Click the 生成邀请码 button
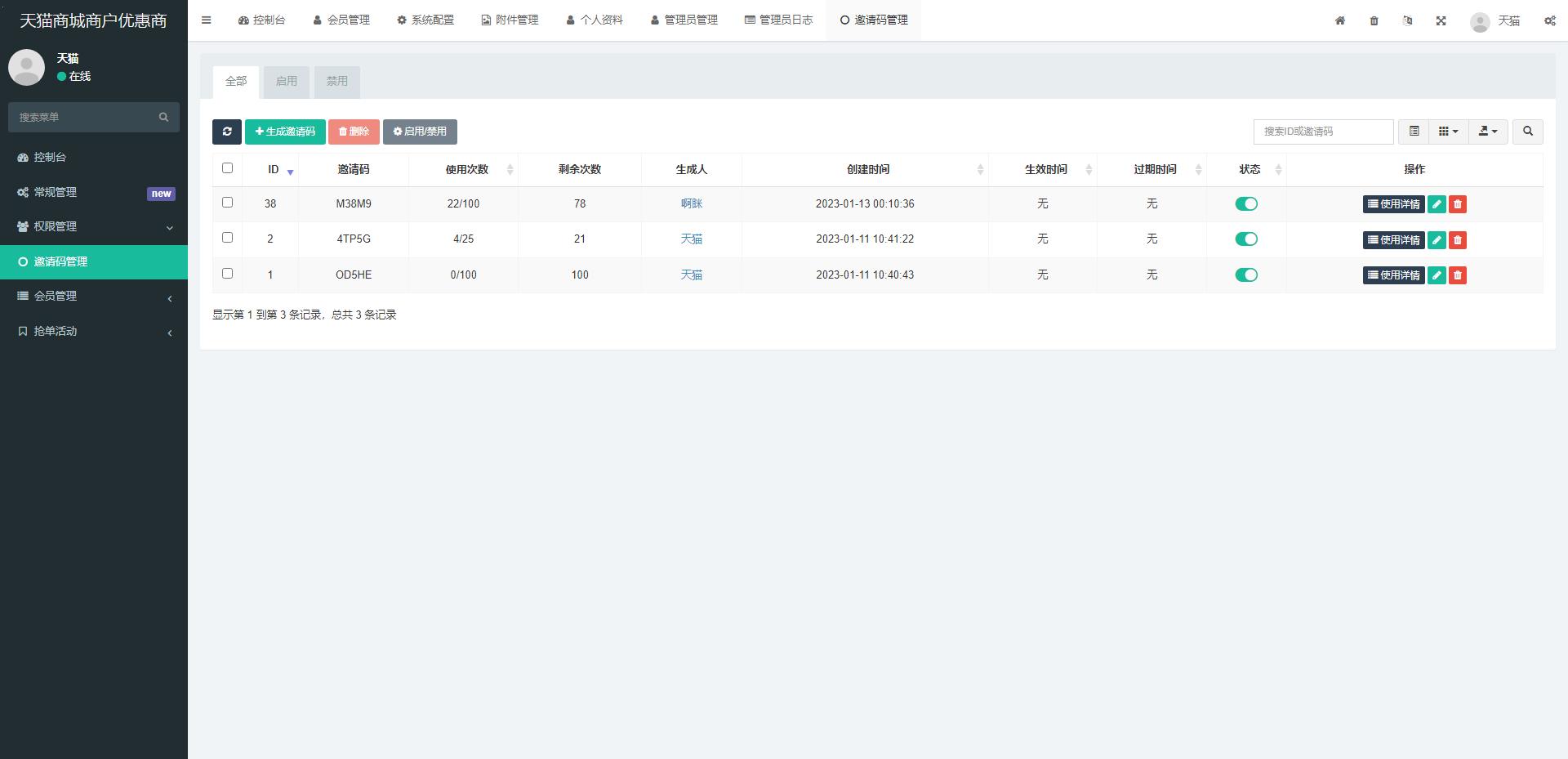 click(x=285, y=132)
